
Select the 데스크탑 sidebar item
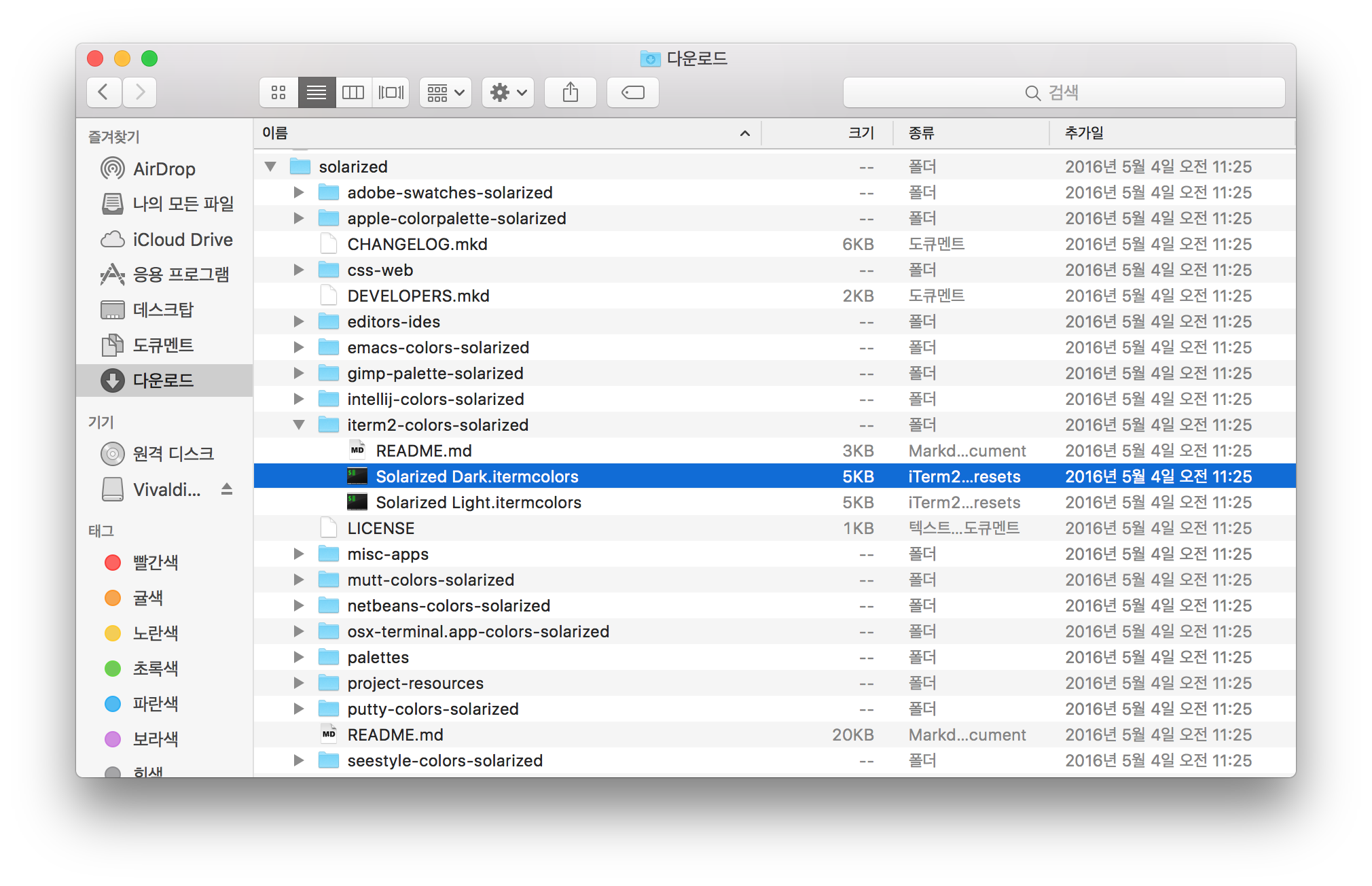click(163, 310)
